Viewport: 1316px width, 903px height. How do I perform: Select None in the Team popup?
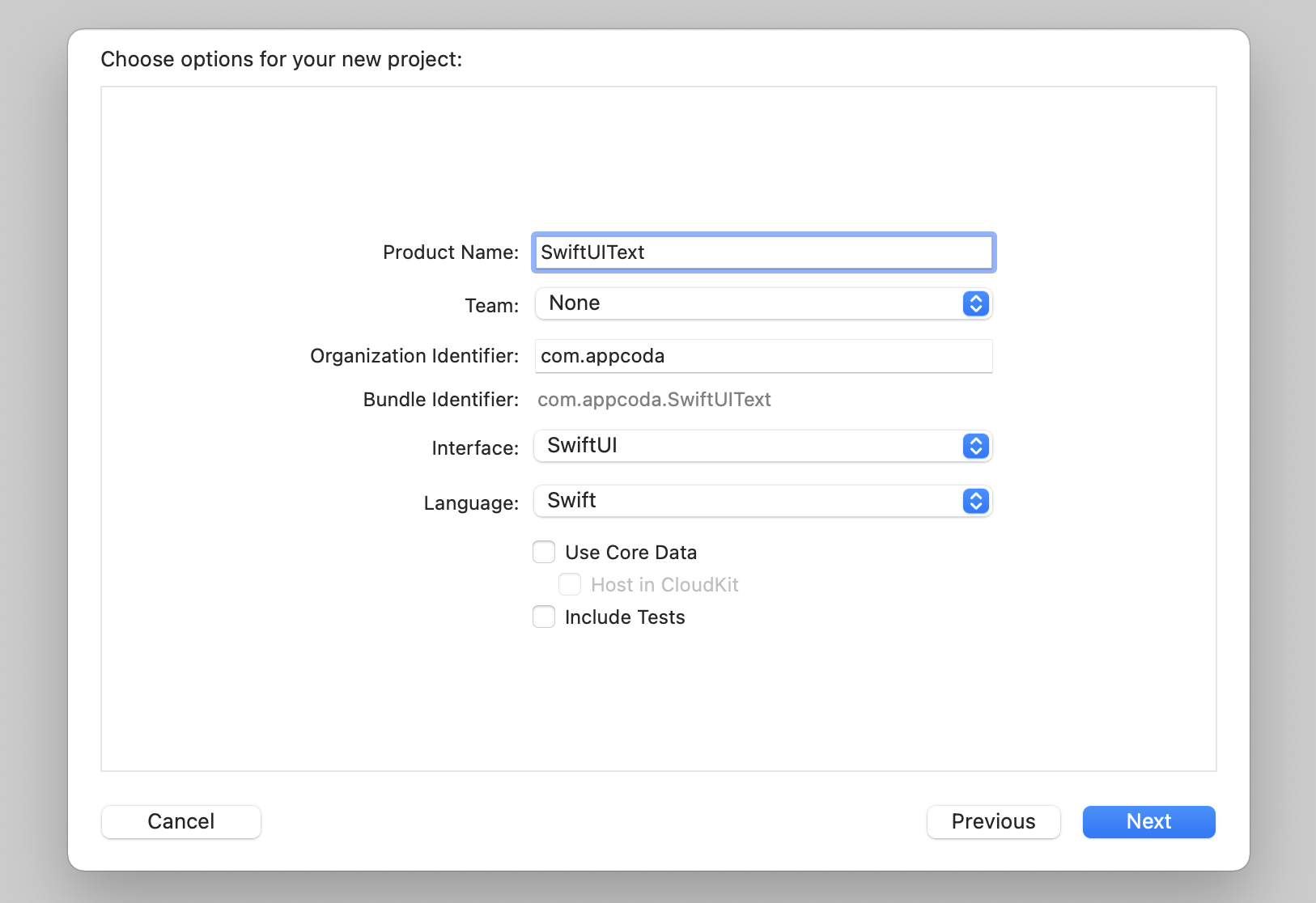575,303
